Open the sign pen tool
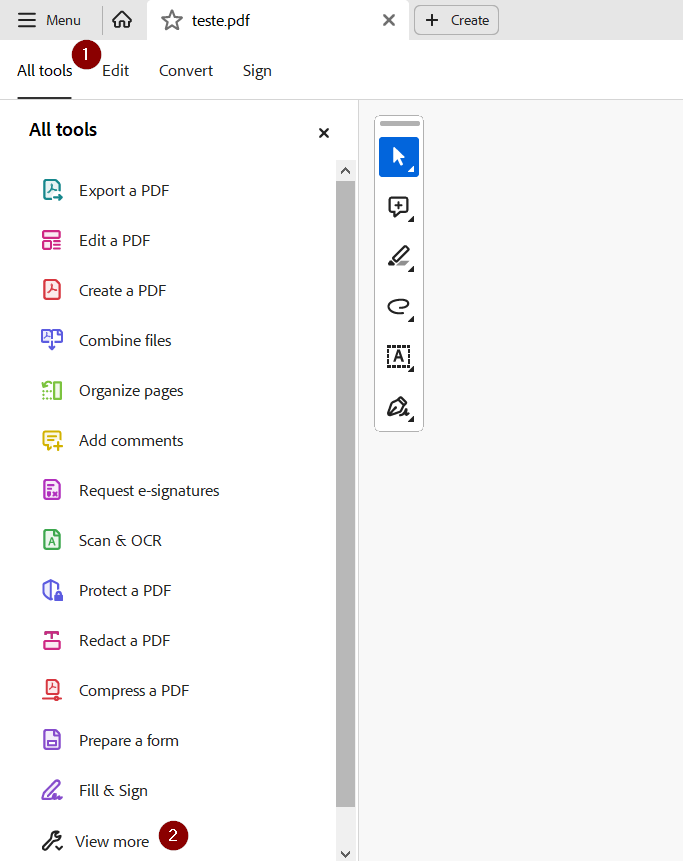The width and height of the screenshot is (683, 861). pyautogui.click(x=398, y=407)
